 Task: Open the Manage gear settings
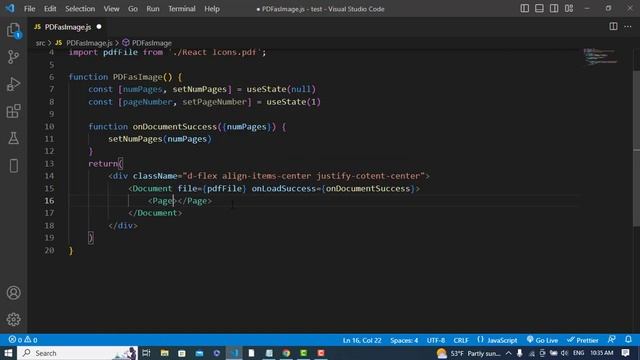13,319
